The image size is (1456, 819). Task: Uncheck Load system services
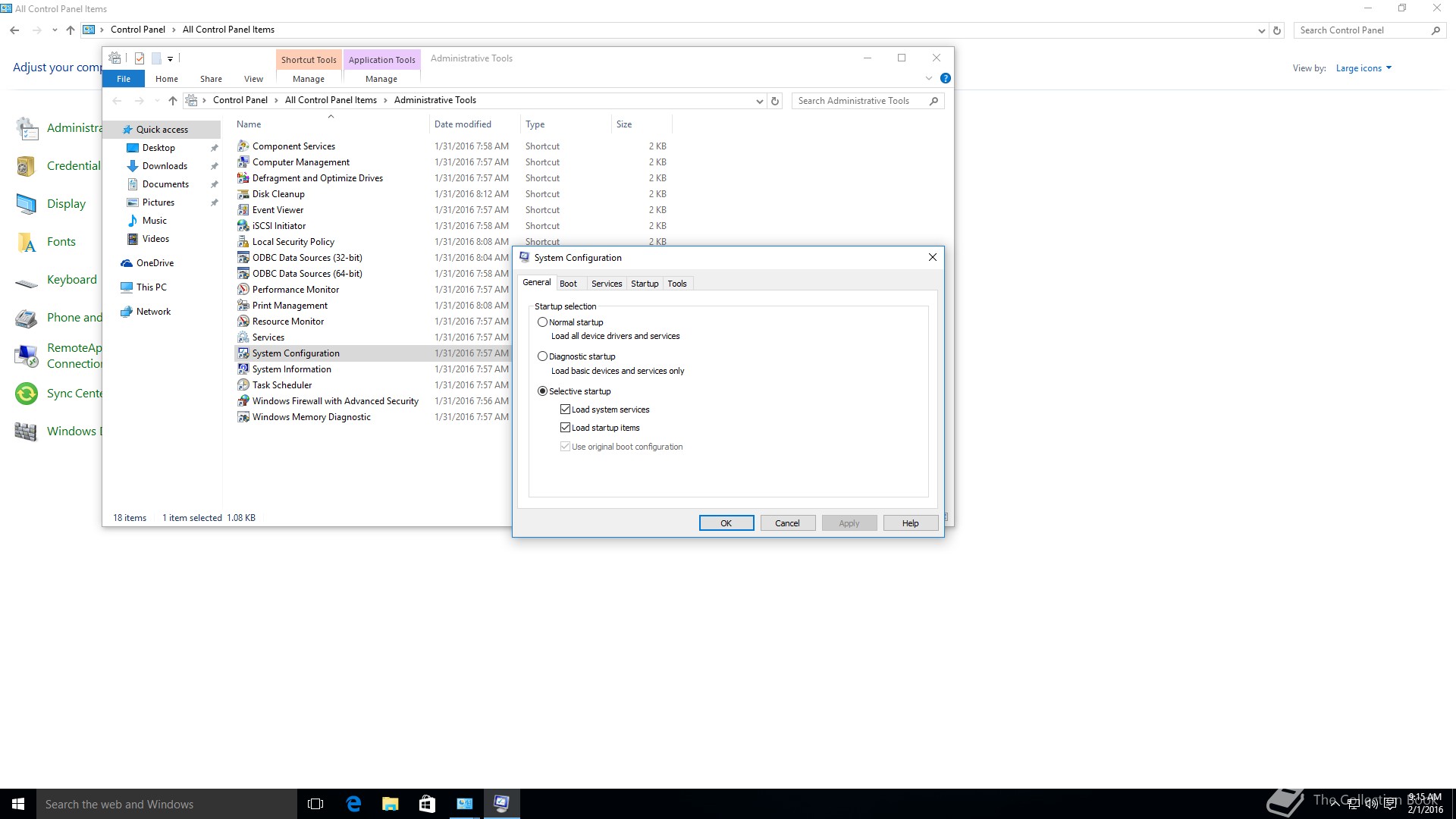(x=565, y=409)
